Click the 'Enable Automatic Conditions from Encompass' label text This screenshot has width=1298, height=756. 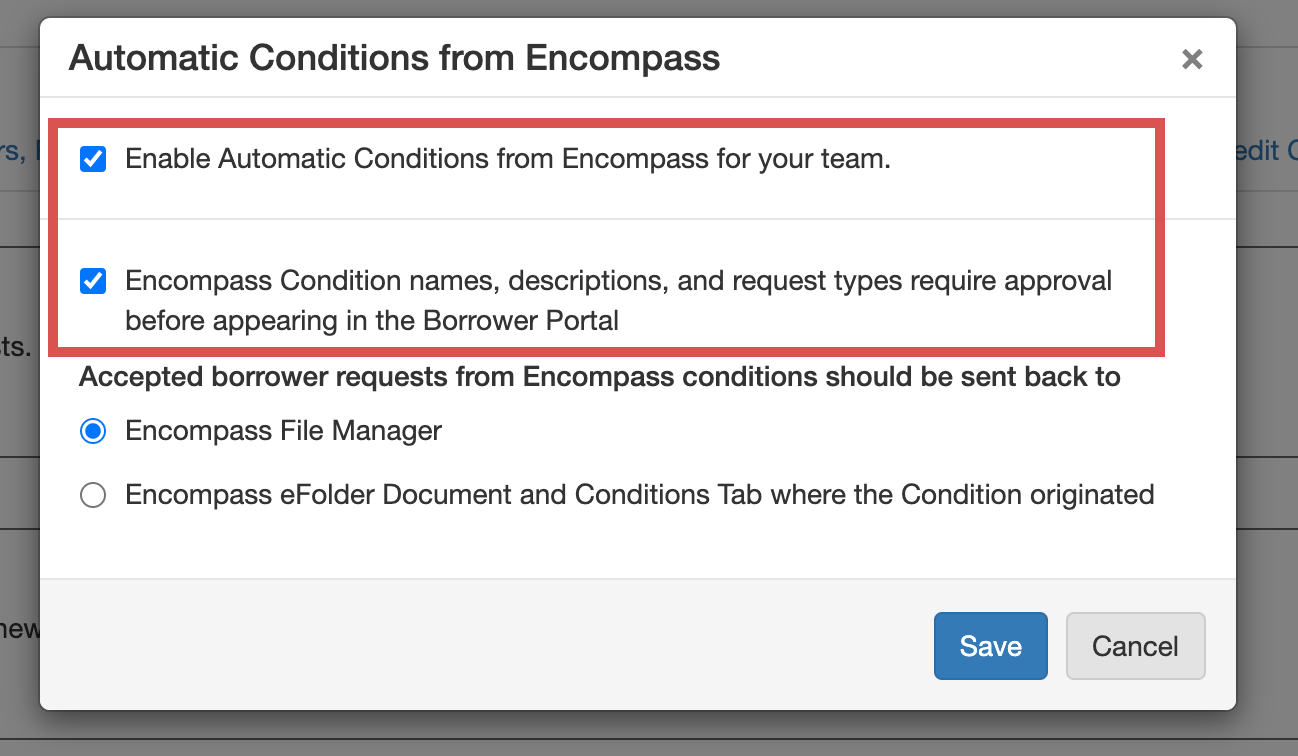point(400,159)
